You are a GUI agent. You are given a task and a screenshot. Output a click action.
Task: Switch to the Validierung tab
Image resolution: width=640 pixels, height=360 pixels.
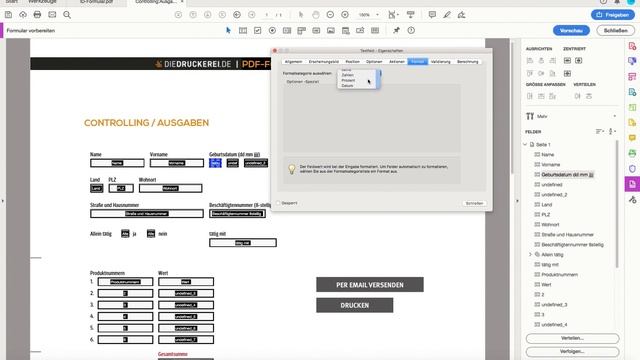tap(441, 62)
